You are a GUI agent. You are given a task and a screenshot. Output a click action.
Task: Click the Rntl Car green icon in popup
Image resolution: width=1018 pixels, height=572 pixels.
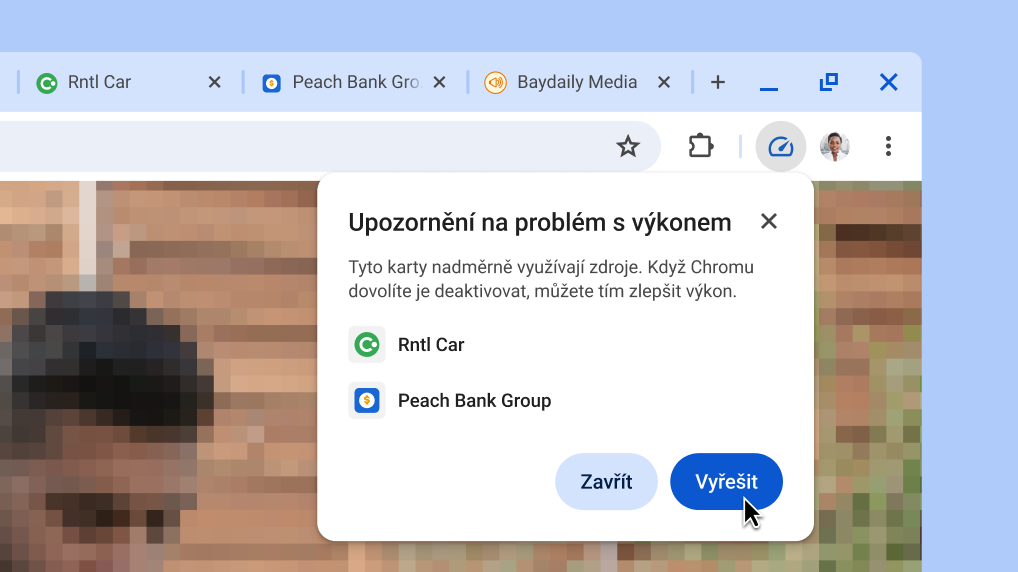click(367, 345)
